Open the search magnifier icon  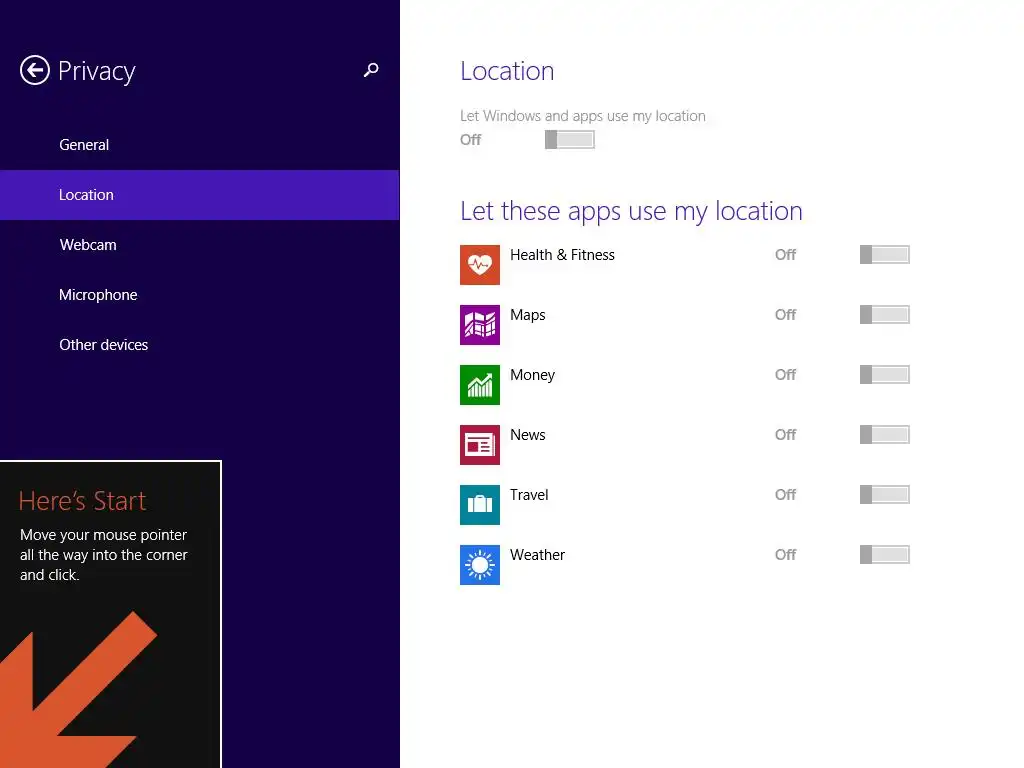tap(371, 70)
